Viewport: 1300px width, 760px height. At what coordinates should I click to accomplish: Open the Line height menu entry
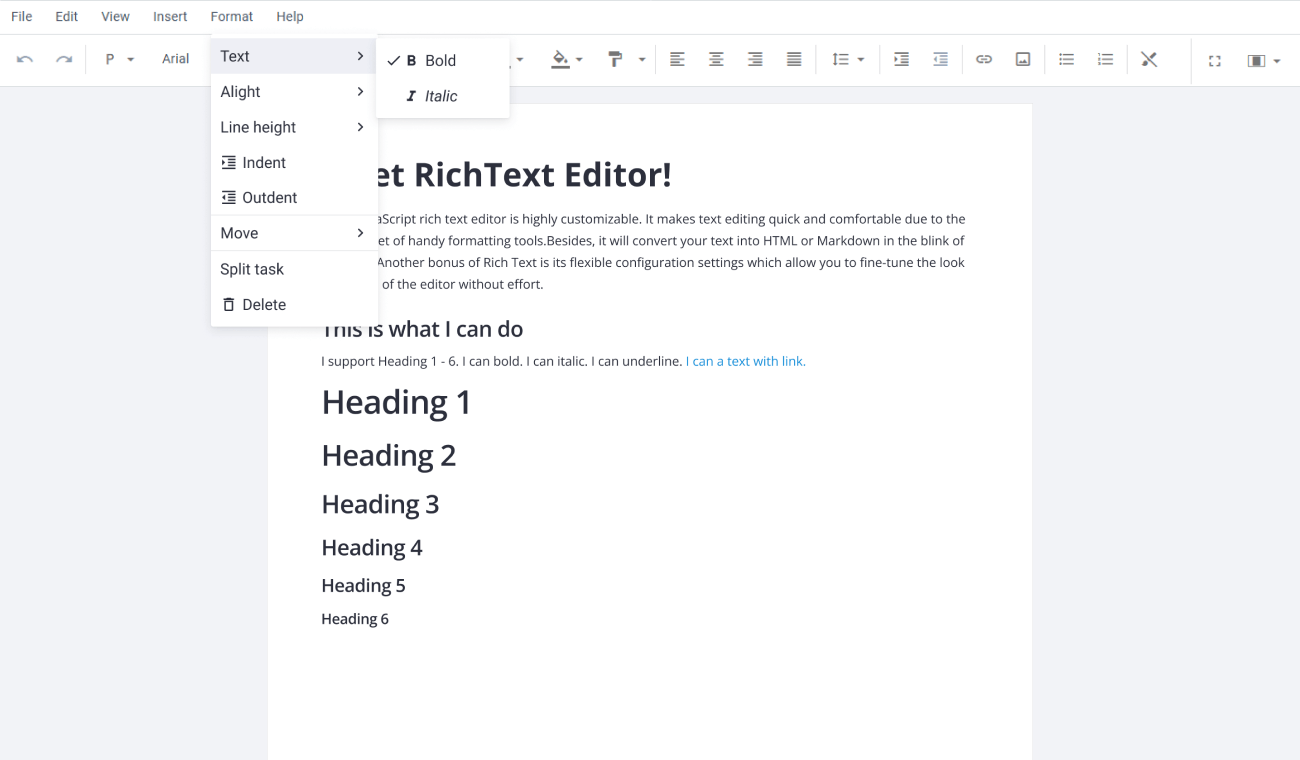click(294, 127)
